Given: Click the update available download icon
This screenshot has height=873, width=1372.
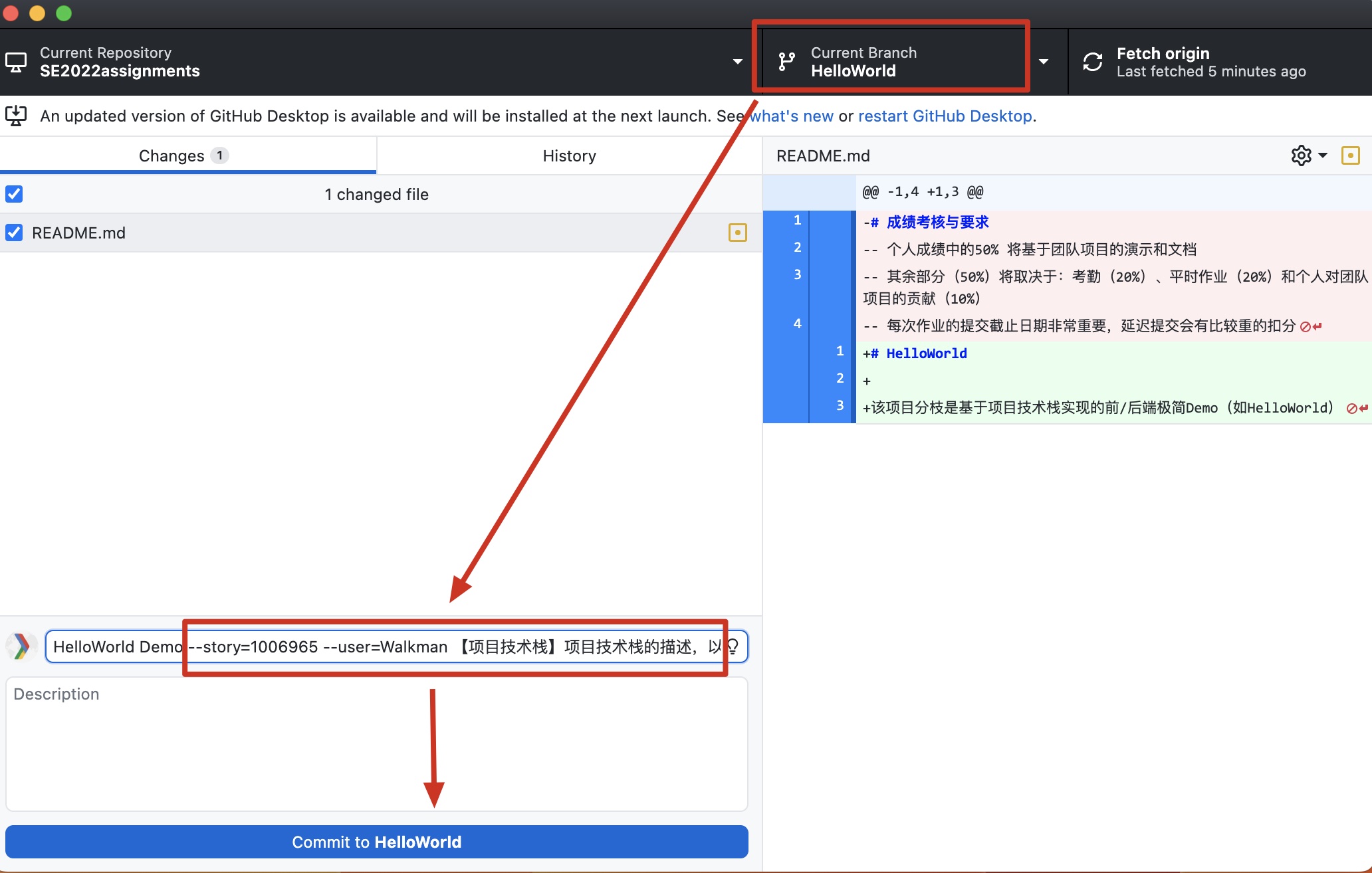Looking at the screenshot, I should tap(16, 116).
